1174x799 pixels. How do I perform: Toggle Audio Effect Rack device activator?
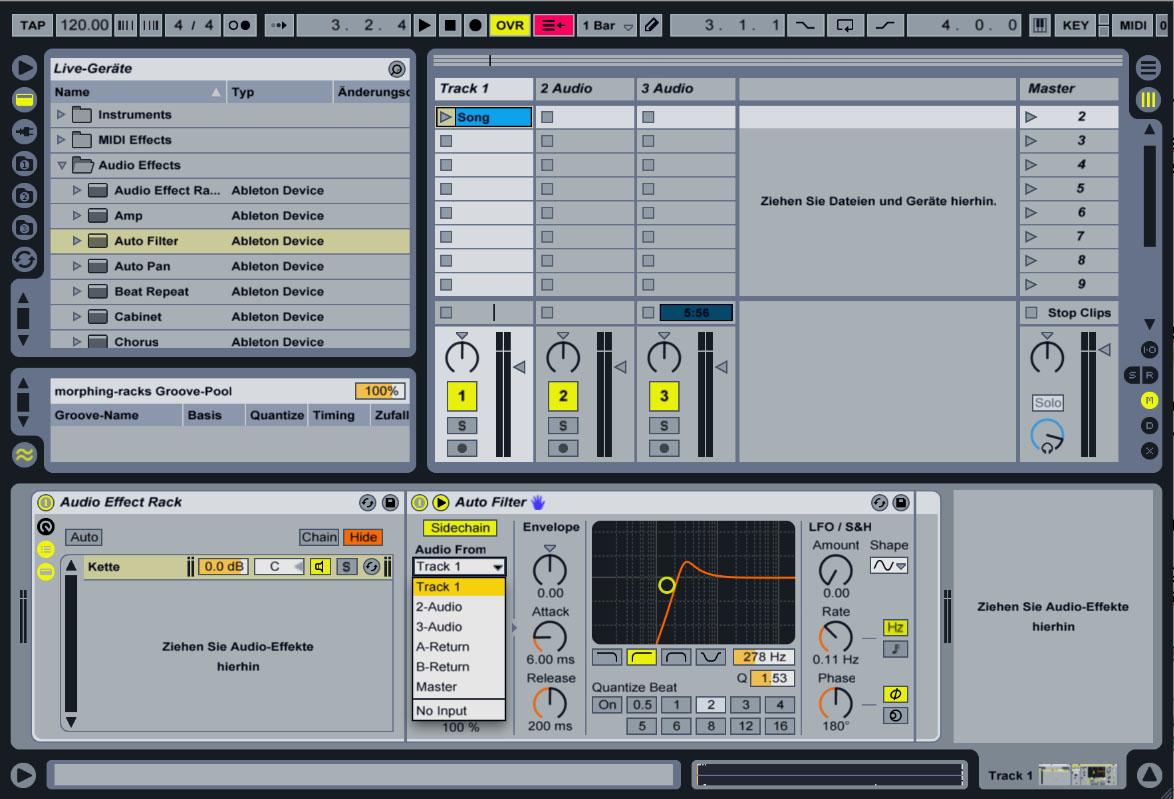[x=46, y=502]
